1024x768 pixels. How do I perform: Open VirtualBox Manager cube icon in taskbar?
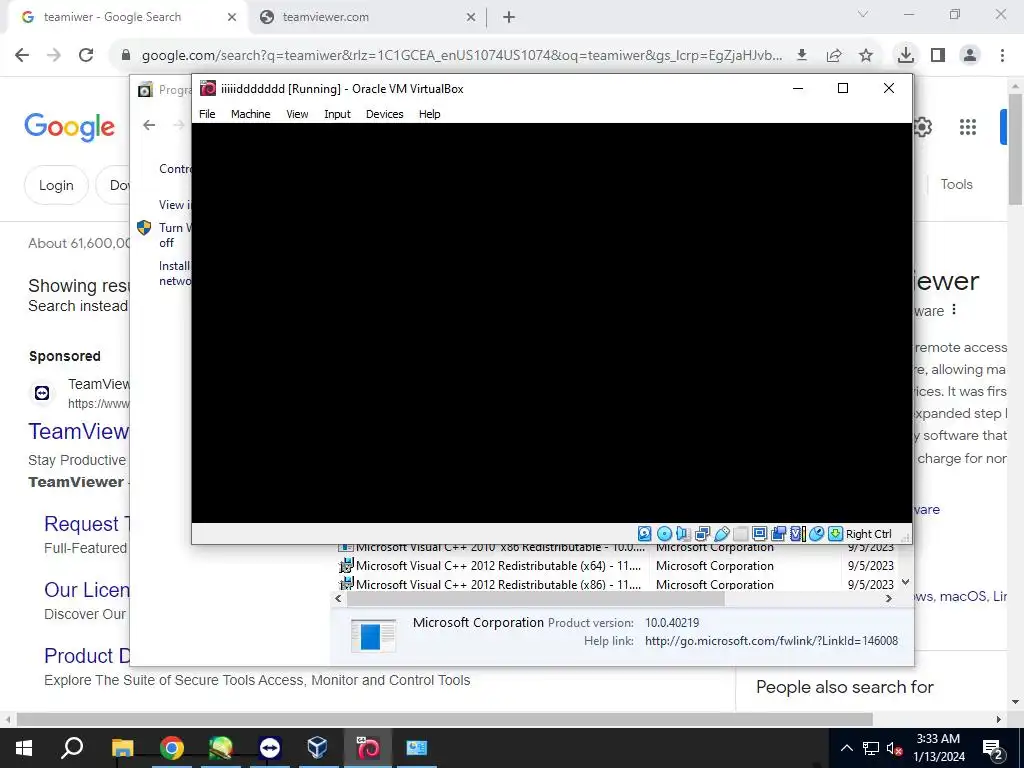pyautogui.click(x=317, y=748)
